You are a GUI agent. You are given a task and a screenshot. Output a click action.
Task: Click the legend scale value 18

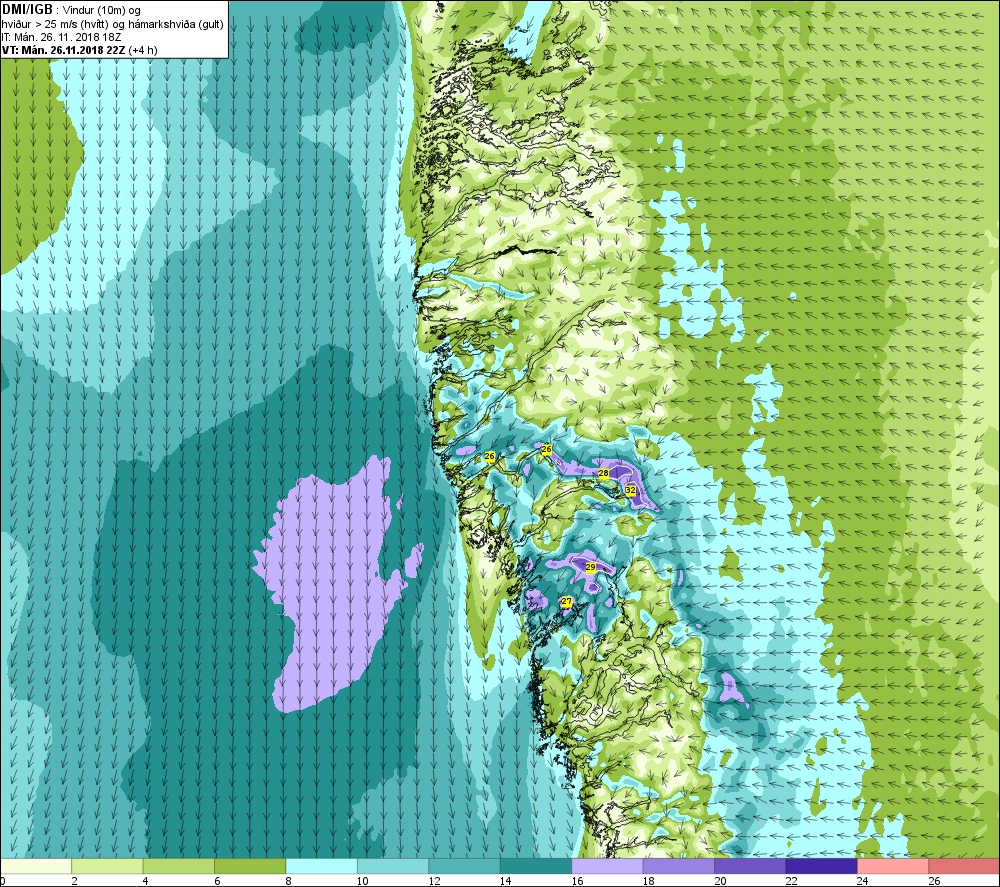[x=649, y=881]
